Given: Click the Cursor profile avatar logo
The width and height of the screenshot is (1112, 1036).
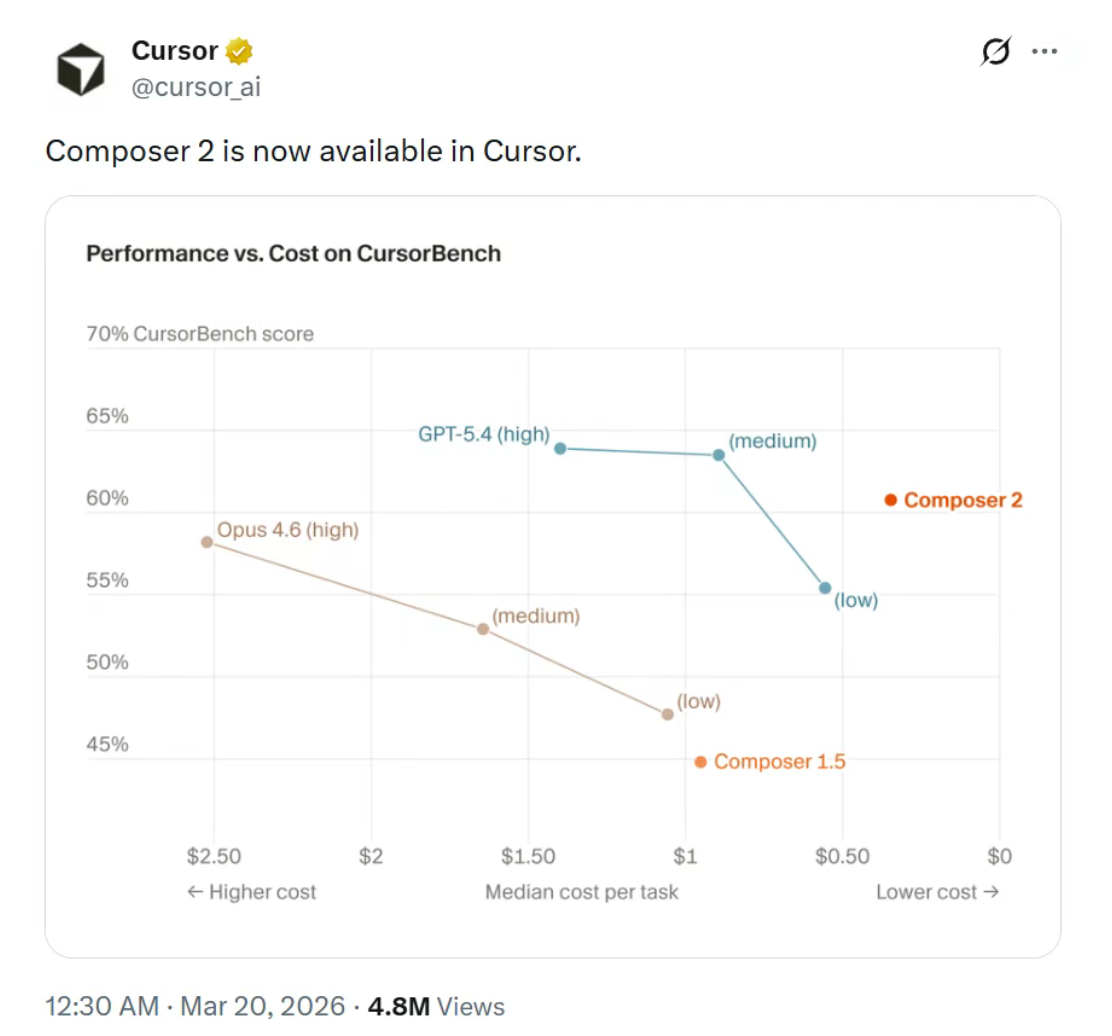Looking at the screenshot, I should [x=80, y=71].
